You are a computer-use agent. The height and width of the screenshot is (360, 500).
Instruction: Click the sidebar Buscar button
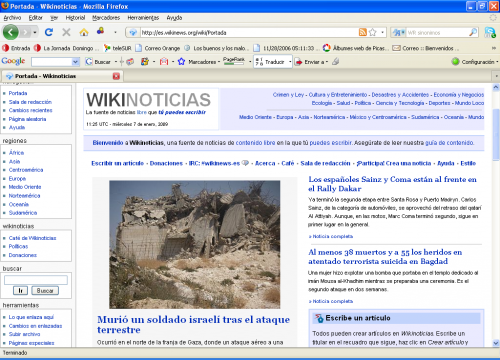pos(45,291)
